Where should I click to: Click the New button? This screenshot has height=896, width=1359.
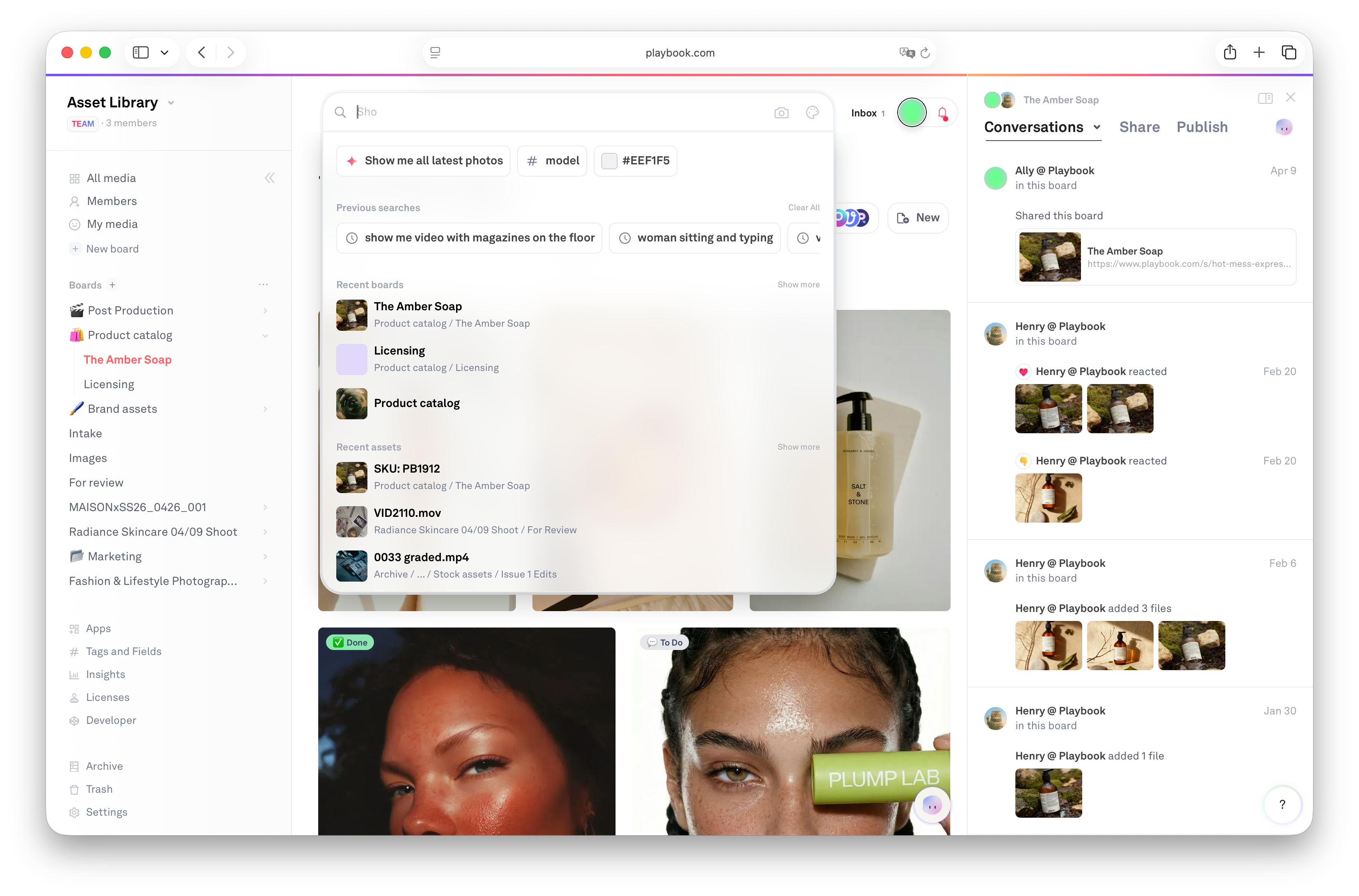tap(918, 218)
